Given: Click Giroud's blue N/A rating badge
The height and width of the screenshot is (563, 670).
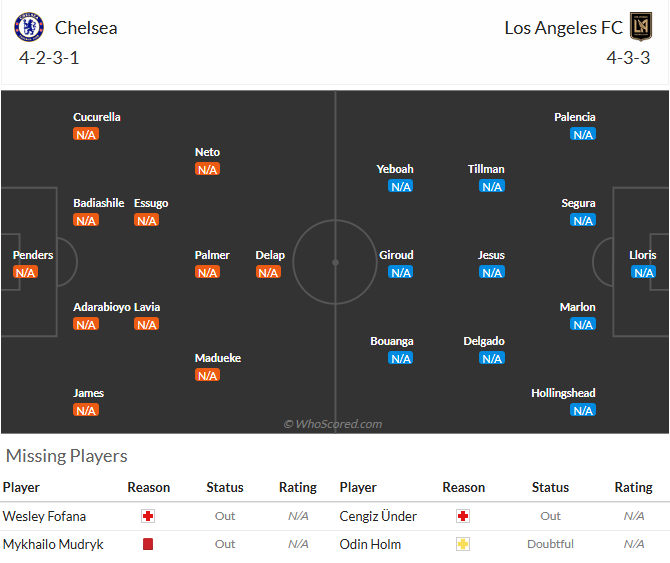Looking at the screenshot, I should tap(401, 272).
